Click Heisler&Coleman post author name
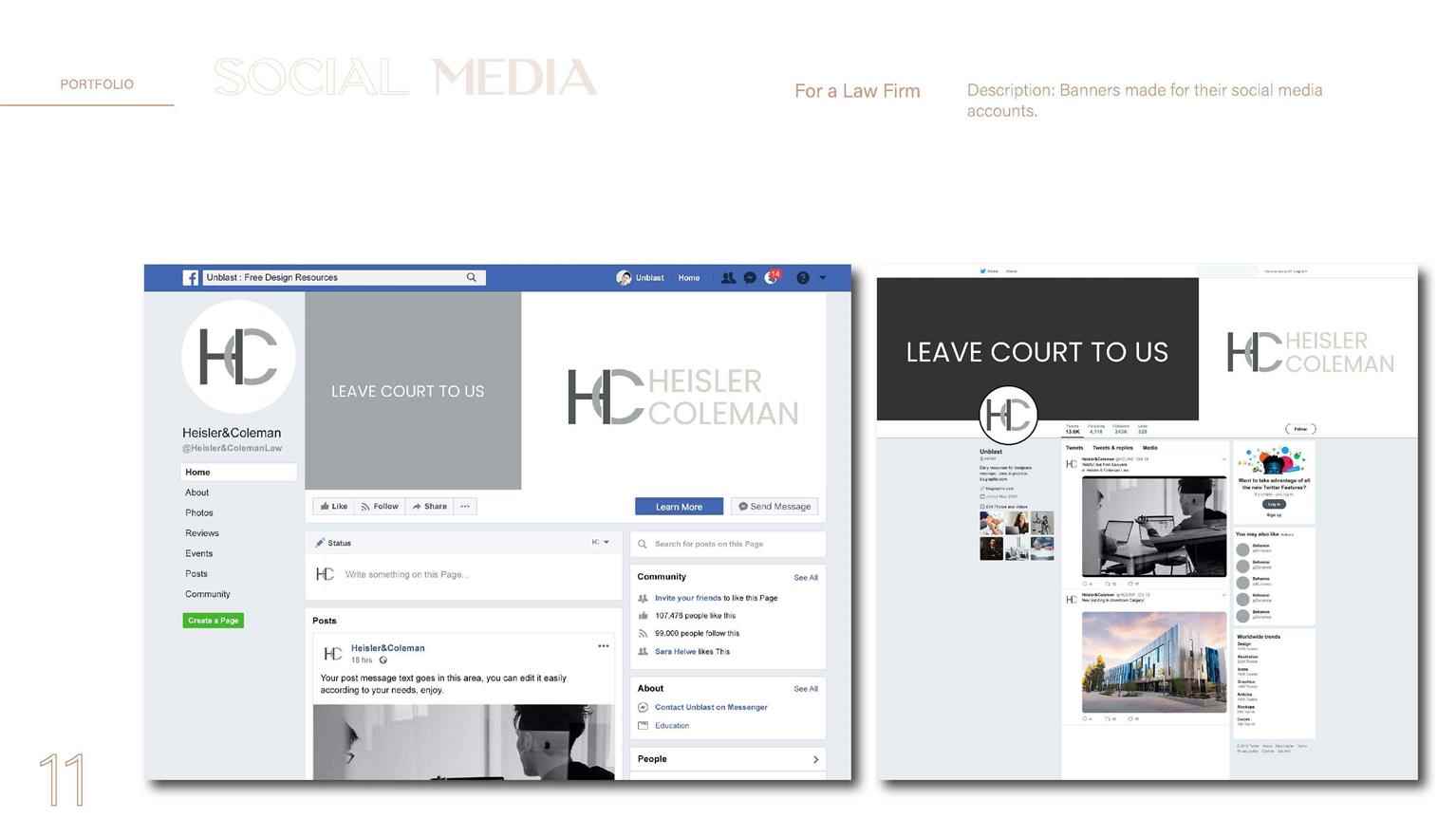Screen dimensions: 1456x818 [388, 648]
